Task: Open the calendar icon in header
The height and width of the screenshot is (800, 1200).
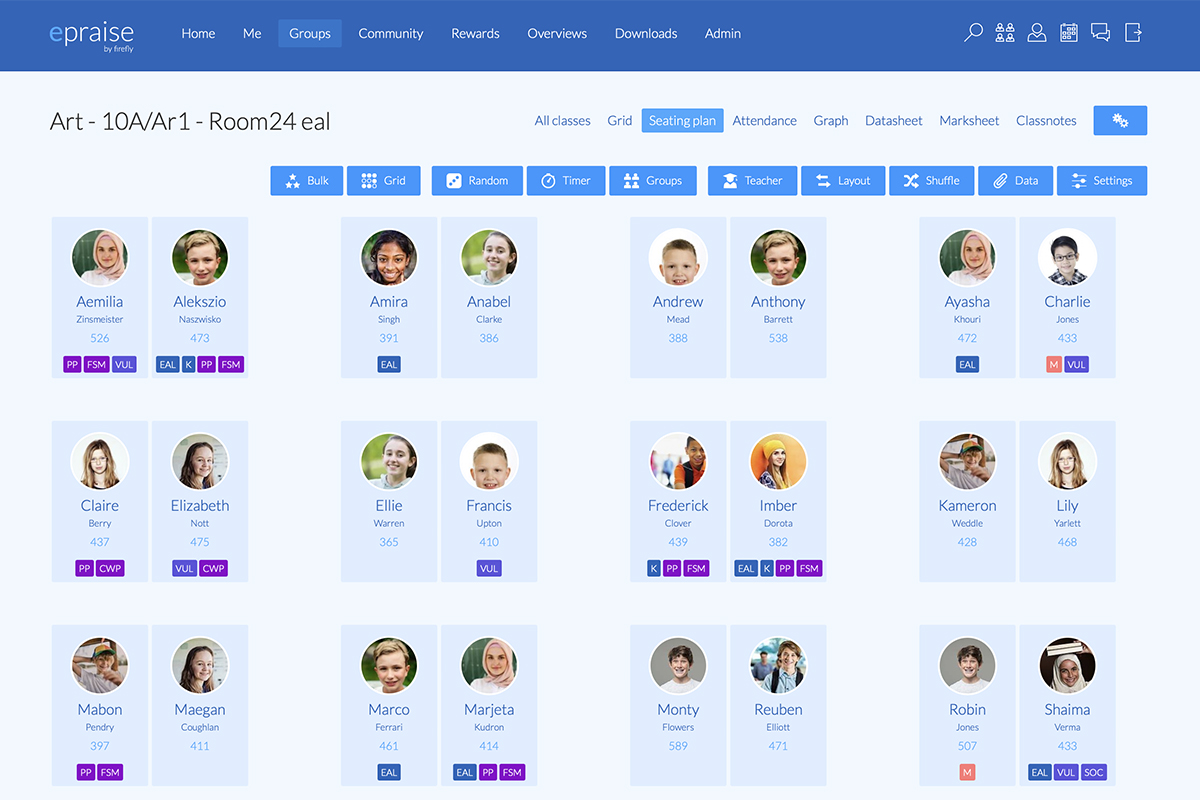Action: coord(1069,33)
